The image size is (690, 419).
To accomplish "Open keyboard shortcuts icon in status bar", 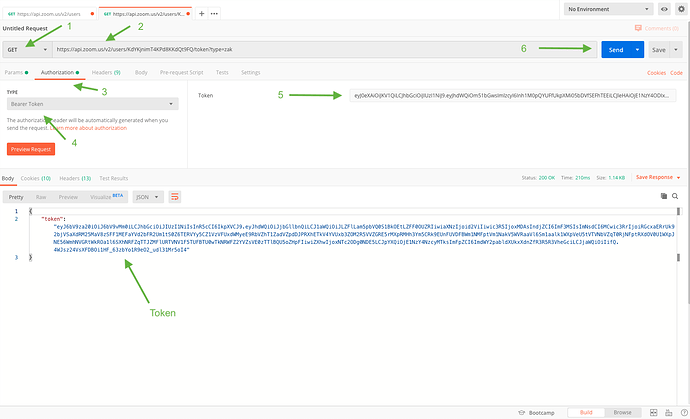I will (x=669, y=413).
